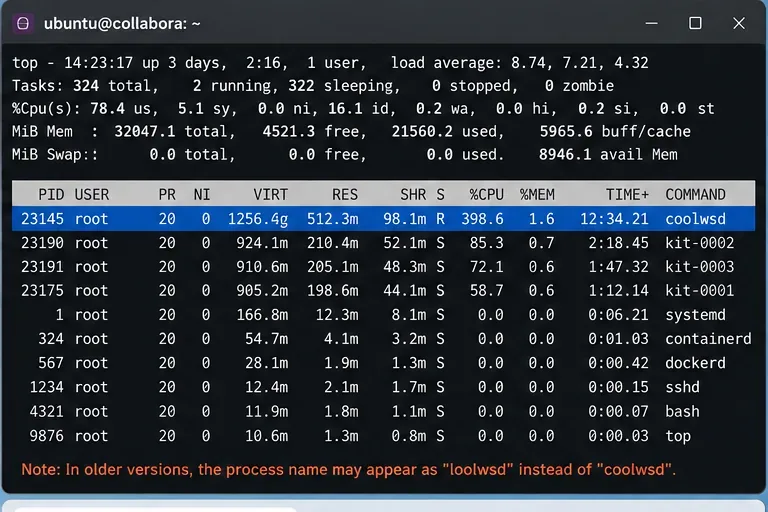Click PID 23145 in highlighted row
768x512 pixels.
[x=42, y=219]
